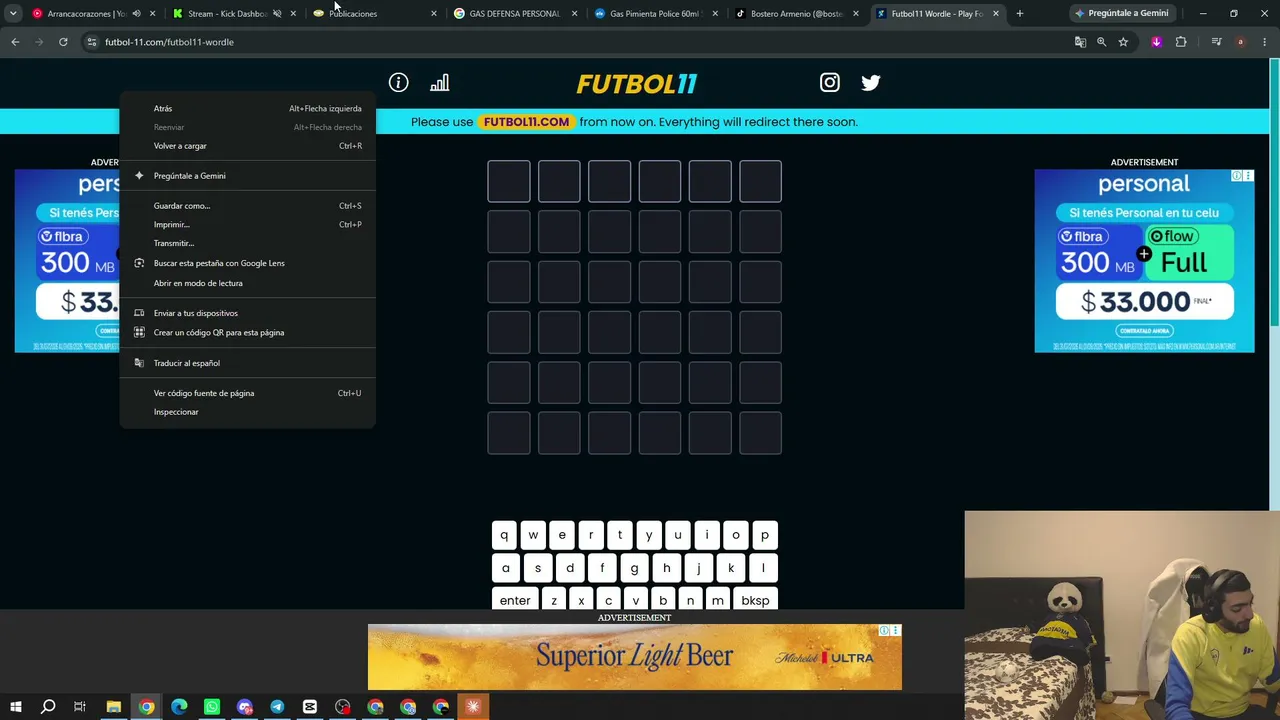This screenshot has height=720, width=1280.
Task: Open WhatsApp from the taskbar
Action: pyautogui.click(x=212, y=707)
